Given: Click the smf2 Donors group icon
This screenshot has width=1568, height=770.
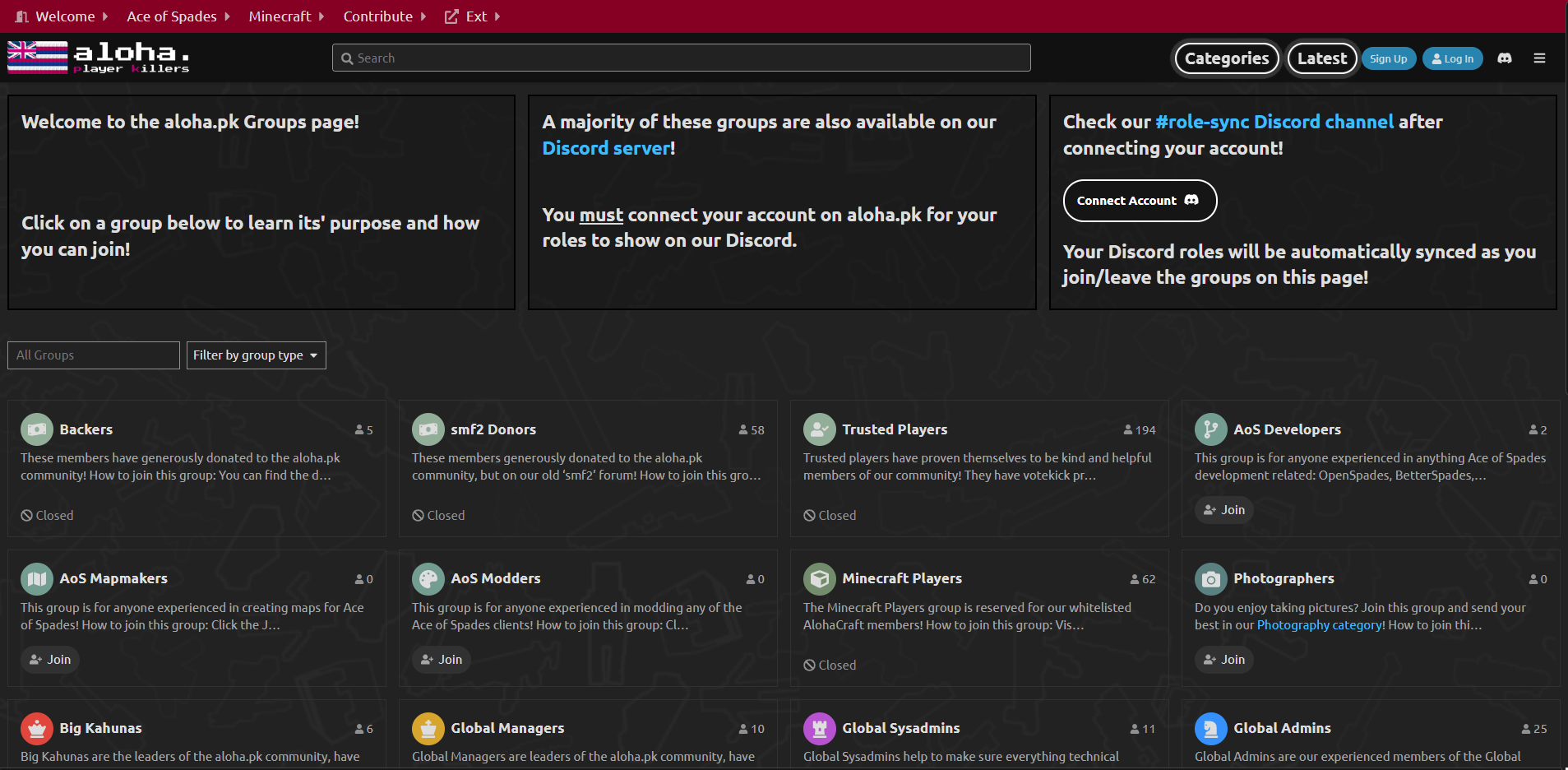Looking at the screenshot, I should (428, 429).
